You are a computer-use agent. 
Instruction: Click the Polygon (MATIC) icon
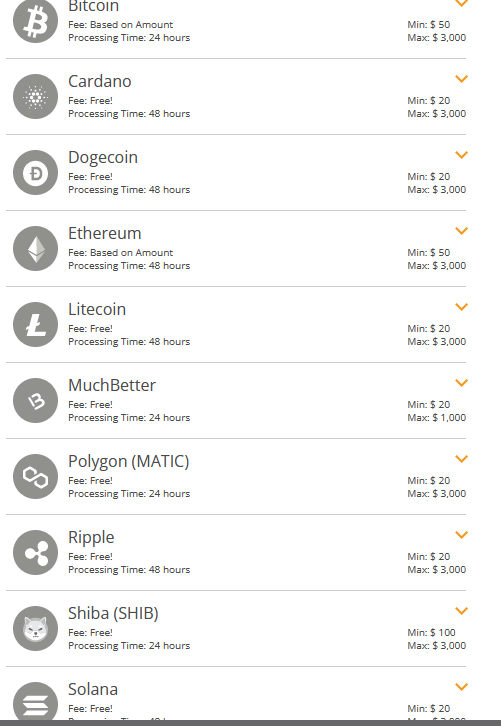[35, 476]
